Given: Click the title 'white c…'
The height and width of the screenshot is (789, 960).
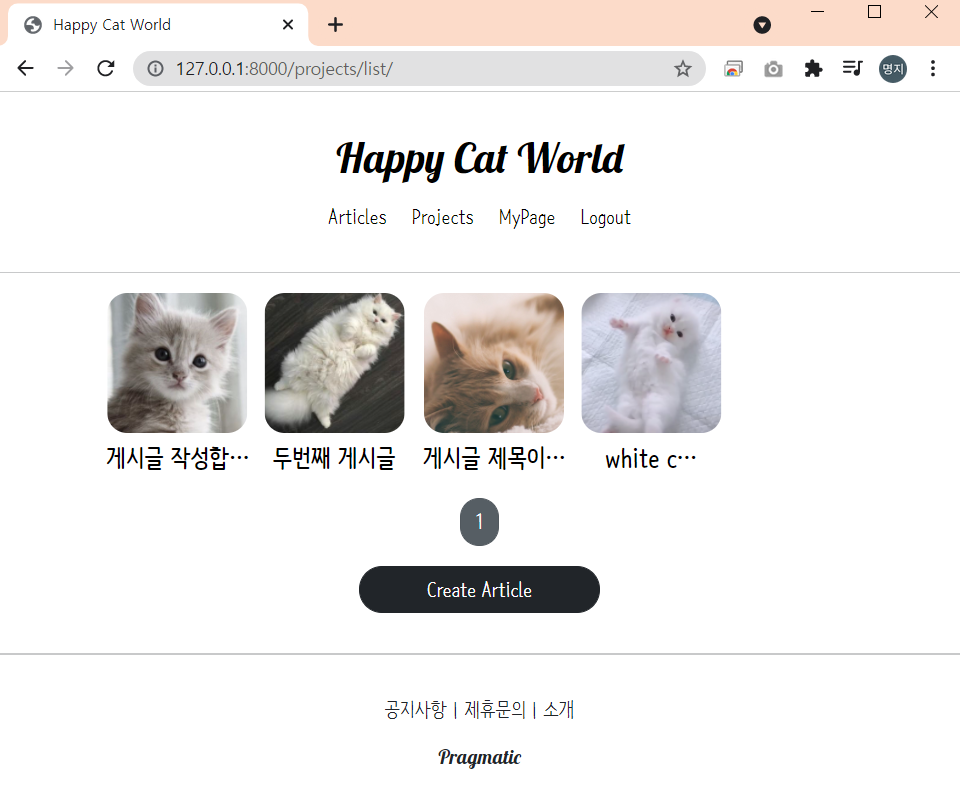Looking at the screenshot, I should click(651, 459).
